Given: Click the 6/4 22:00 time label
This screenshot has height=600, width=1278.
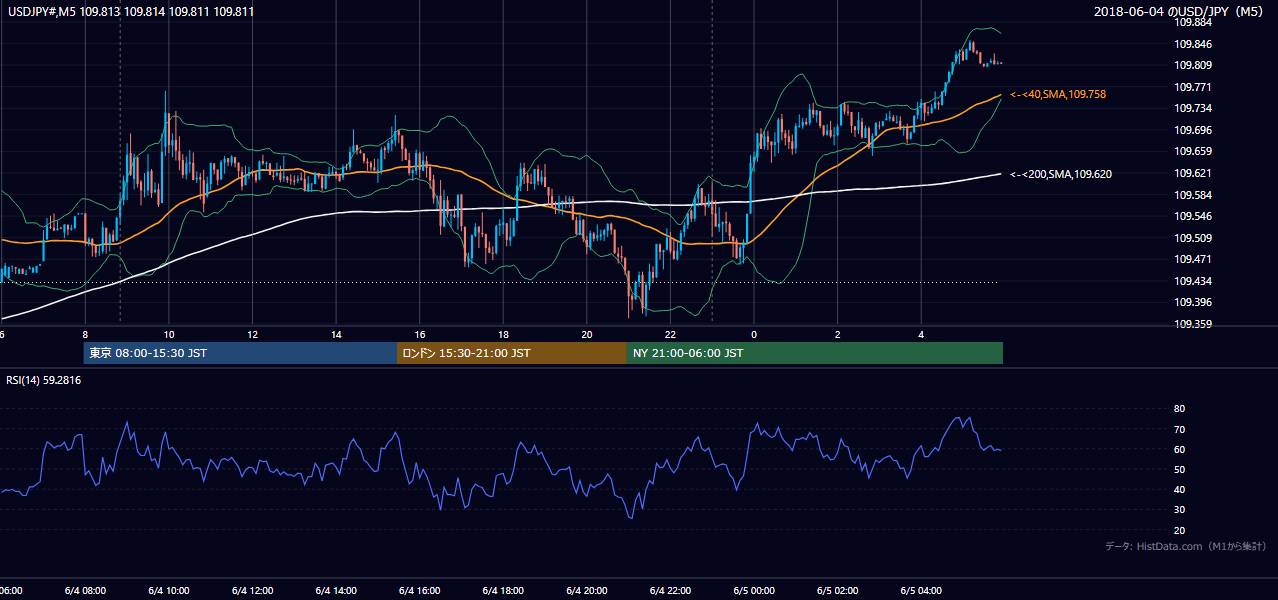Looking at the screenshot, I should click(670, 591).
